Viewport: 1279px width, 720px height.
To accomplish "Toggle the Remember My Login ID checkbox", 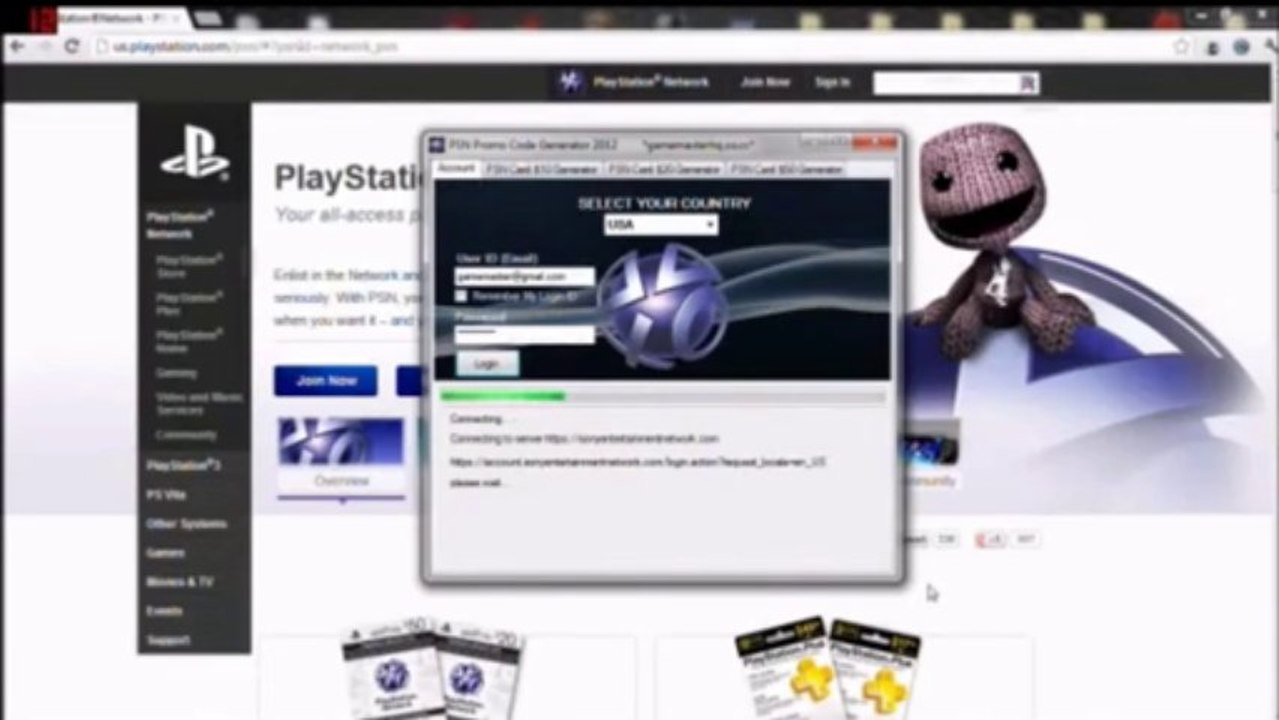I will 461,296.
